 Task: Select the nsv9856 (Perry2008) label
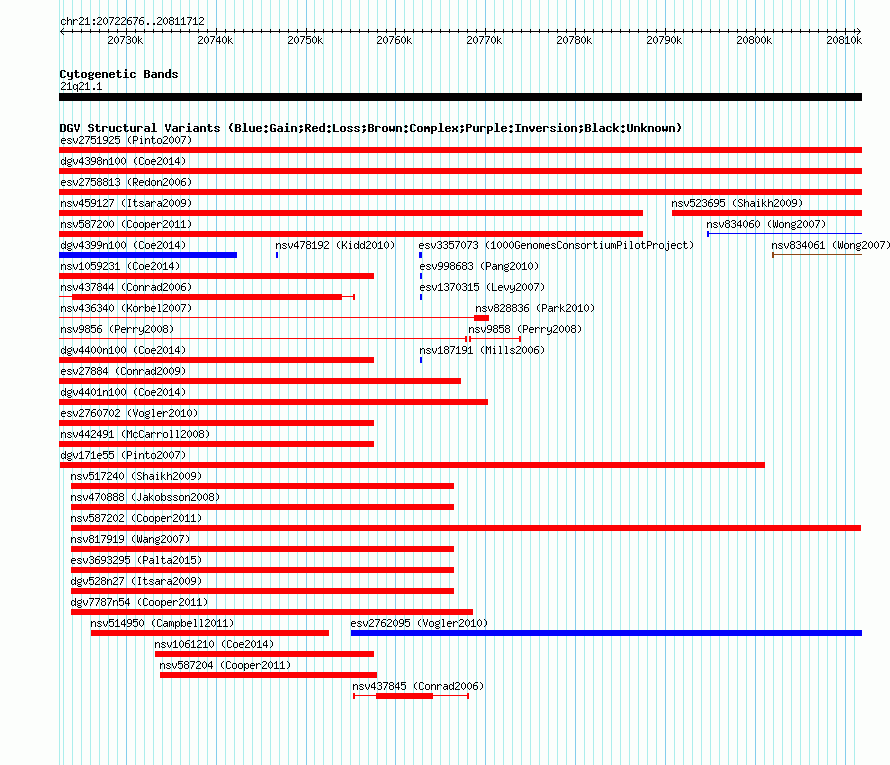tap(117, 329)
